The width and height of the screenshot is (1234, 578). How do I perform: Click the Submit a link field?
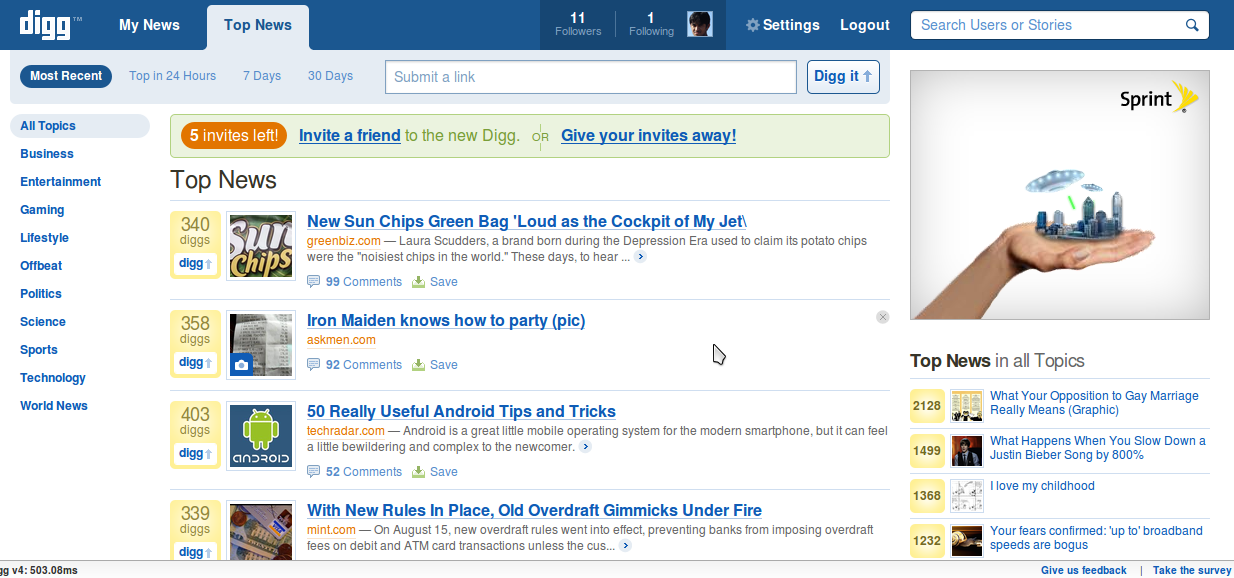pos(590,77)
